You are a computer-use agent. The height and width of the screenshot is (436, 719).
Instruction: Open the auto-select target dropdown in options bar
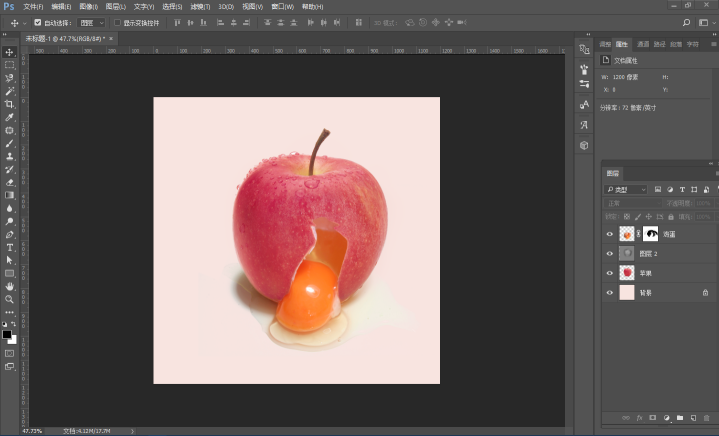tap(91, 22)
